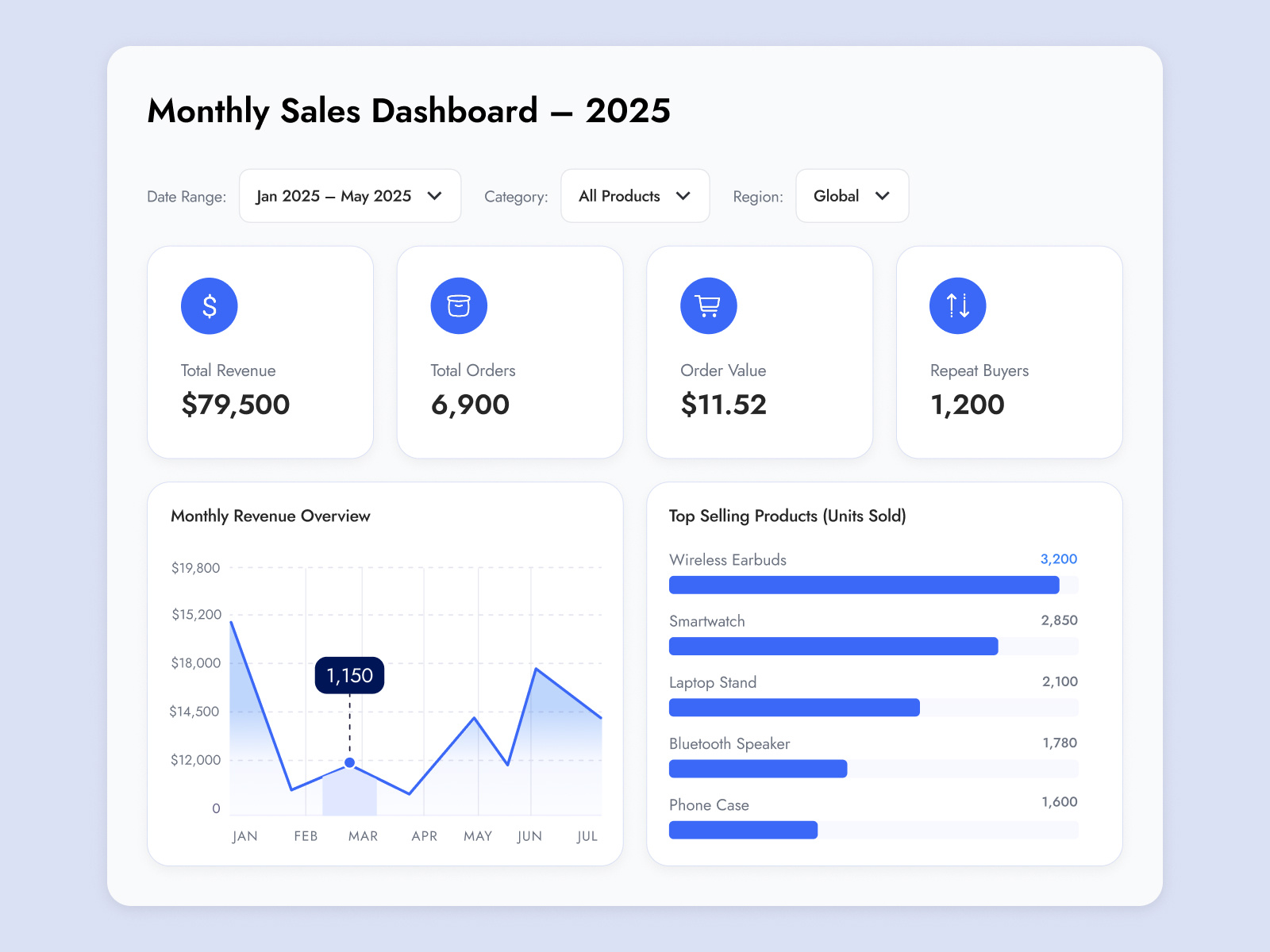
Task: Select the orders basket icon on Total Orders card
Action: click(x=459, y=305)
